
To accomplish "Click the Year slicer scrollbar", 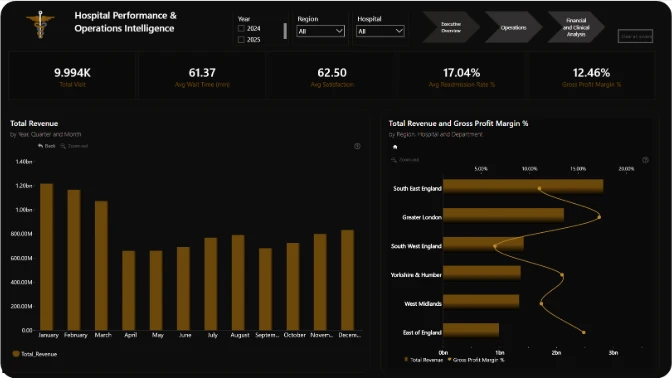I will point(285,31).
